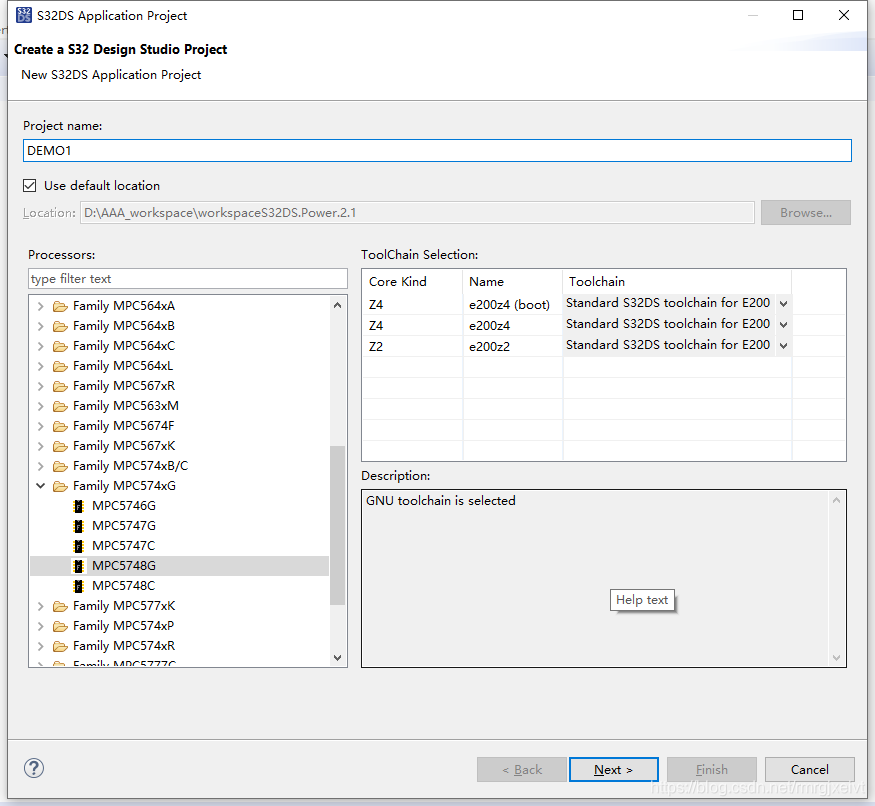This screenshot has height=806, width=875.
Task: Click the Family MPC574xG folder icon
Action: (60, 487)
